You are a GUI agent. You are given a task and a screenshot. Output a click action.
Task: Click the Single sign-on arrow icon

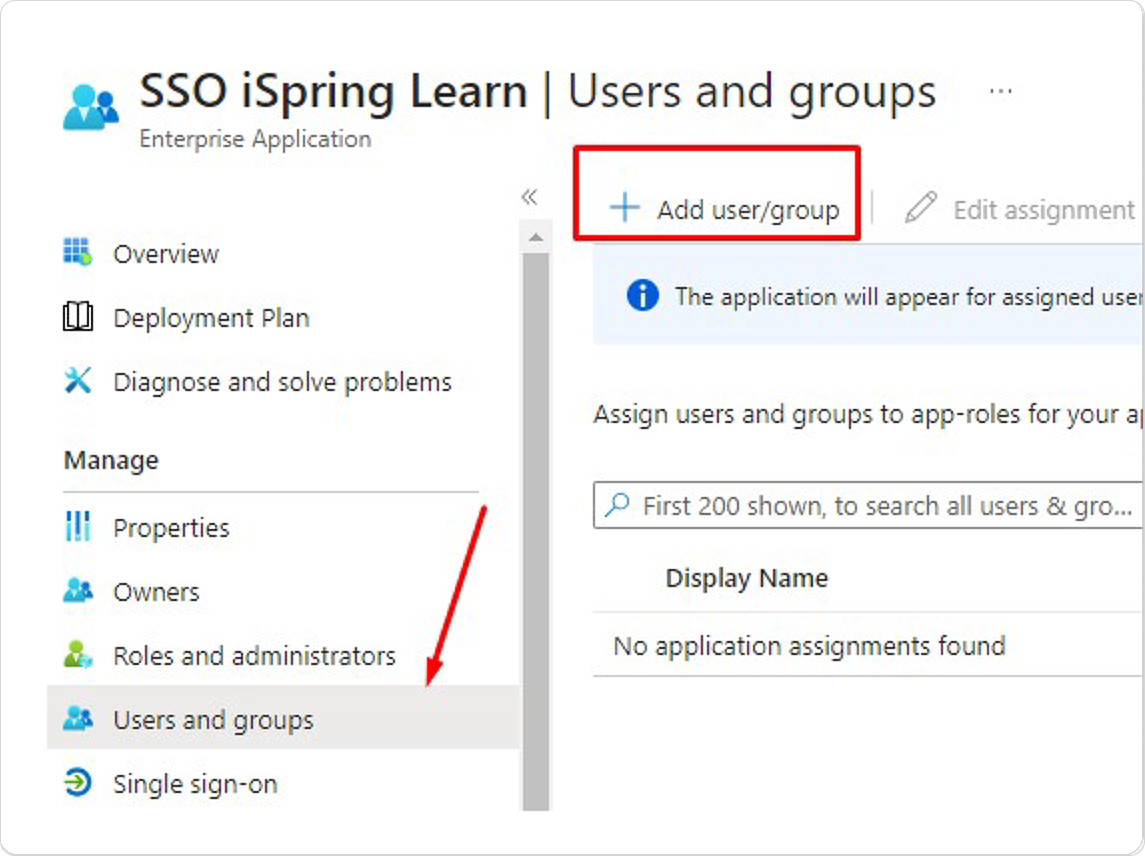[77, 783]
